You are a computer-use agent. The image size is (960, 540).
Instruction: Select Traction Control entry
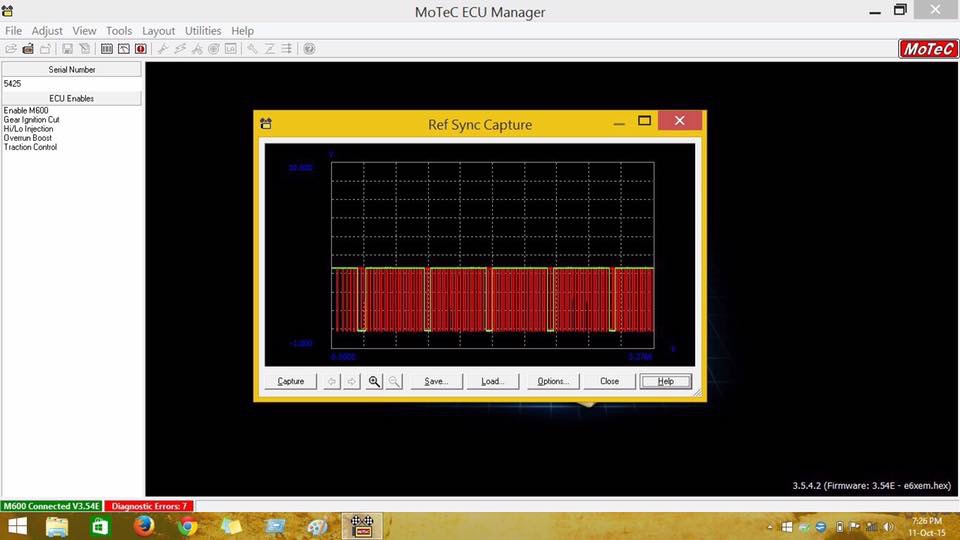(30, 147)
